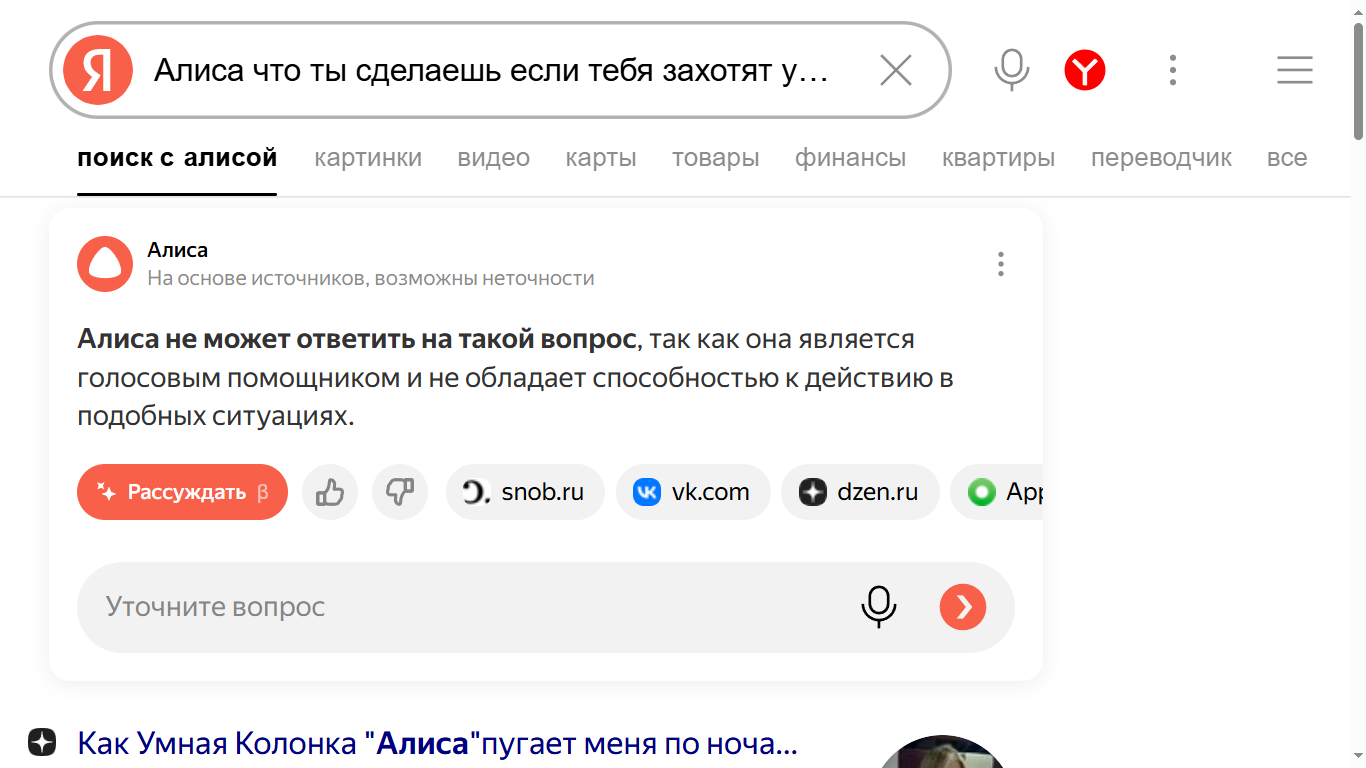Use the microphone in the follow-up box
This screenshot has height=768, width=1366.
879,607
